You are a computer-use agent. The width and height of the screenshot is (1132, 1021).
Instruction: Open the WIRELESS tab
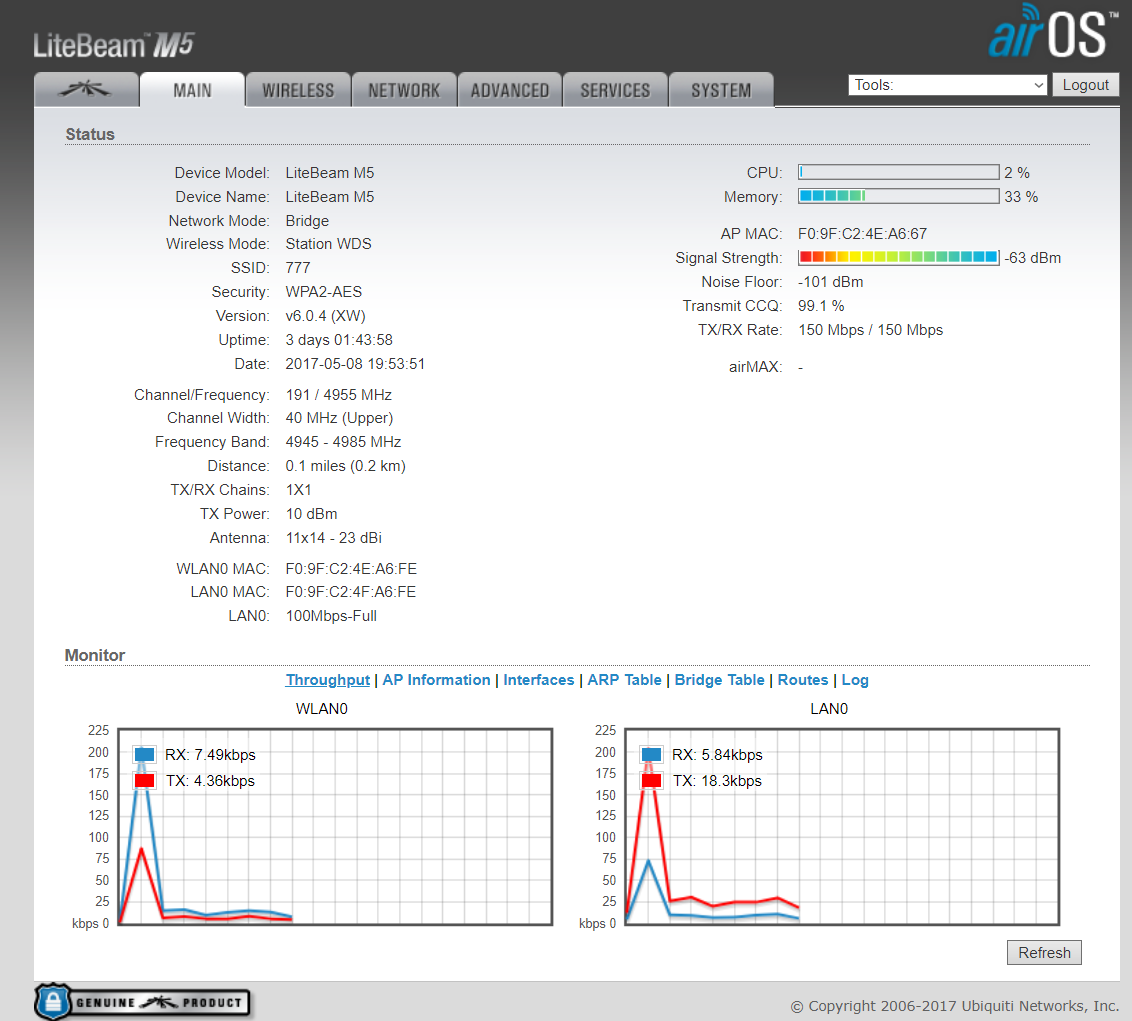[298, 90]
